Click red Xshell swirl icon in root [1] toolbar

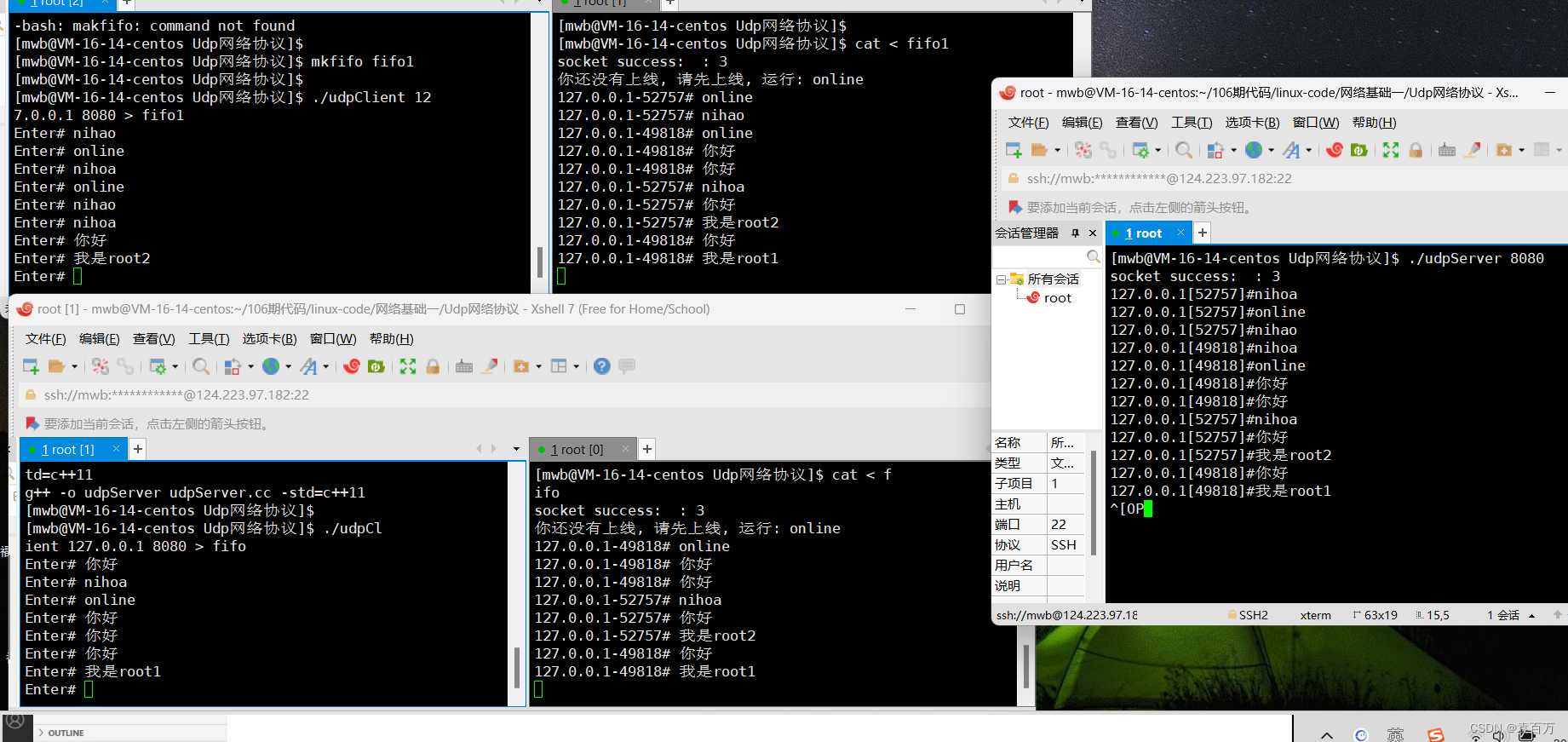pos(352,366)
